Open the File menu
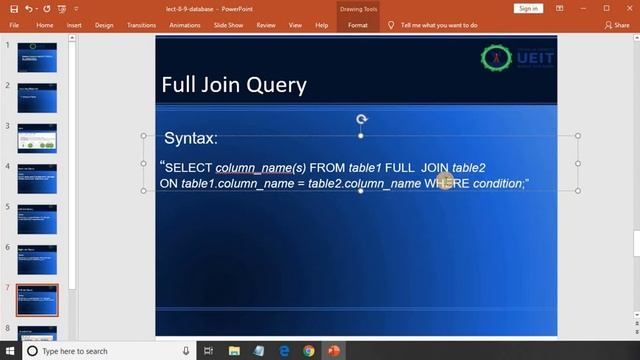 pos(14,25)
